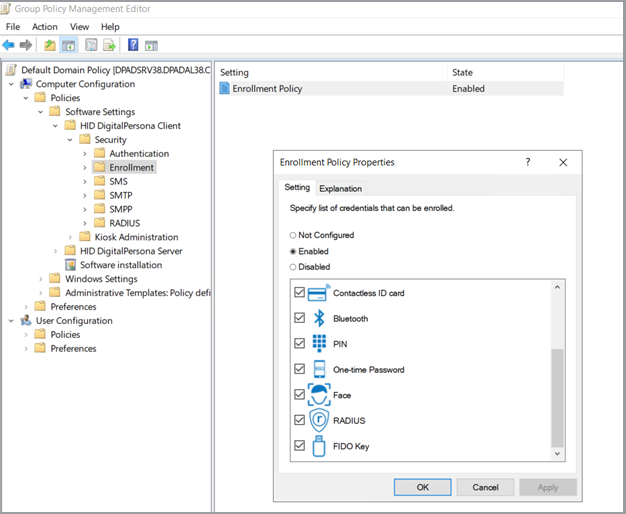Collapse the Security tree node
This screenshot has height=514, width=626.
[x=70, y=140]
